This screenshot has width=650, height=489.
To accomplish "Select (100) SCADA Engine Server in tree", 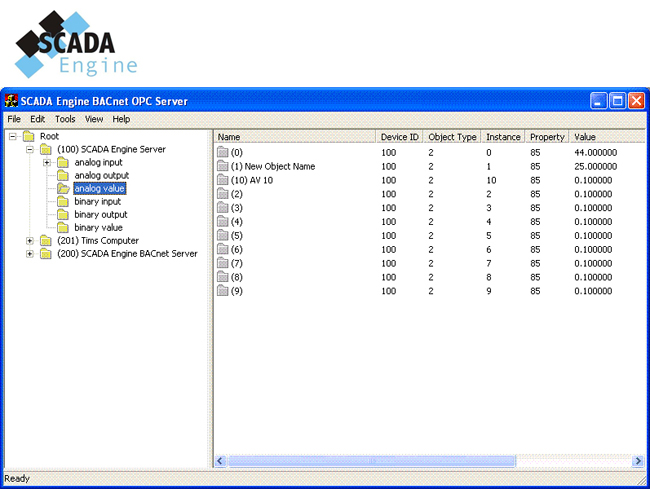I will 111,149.
